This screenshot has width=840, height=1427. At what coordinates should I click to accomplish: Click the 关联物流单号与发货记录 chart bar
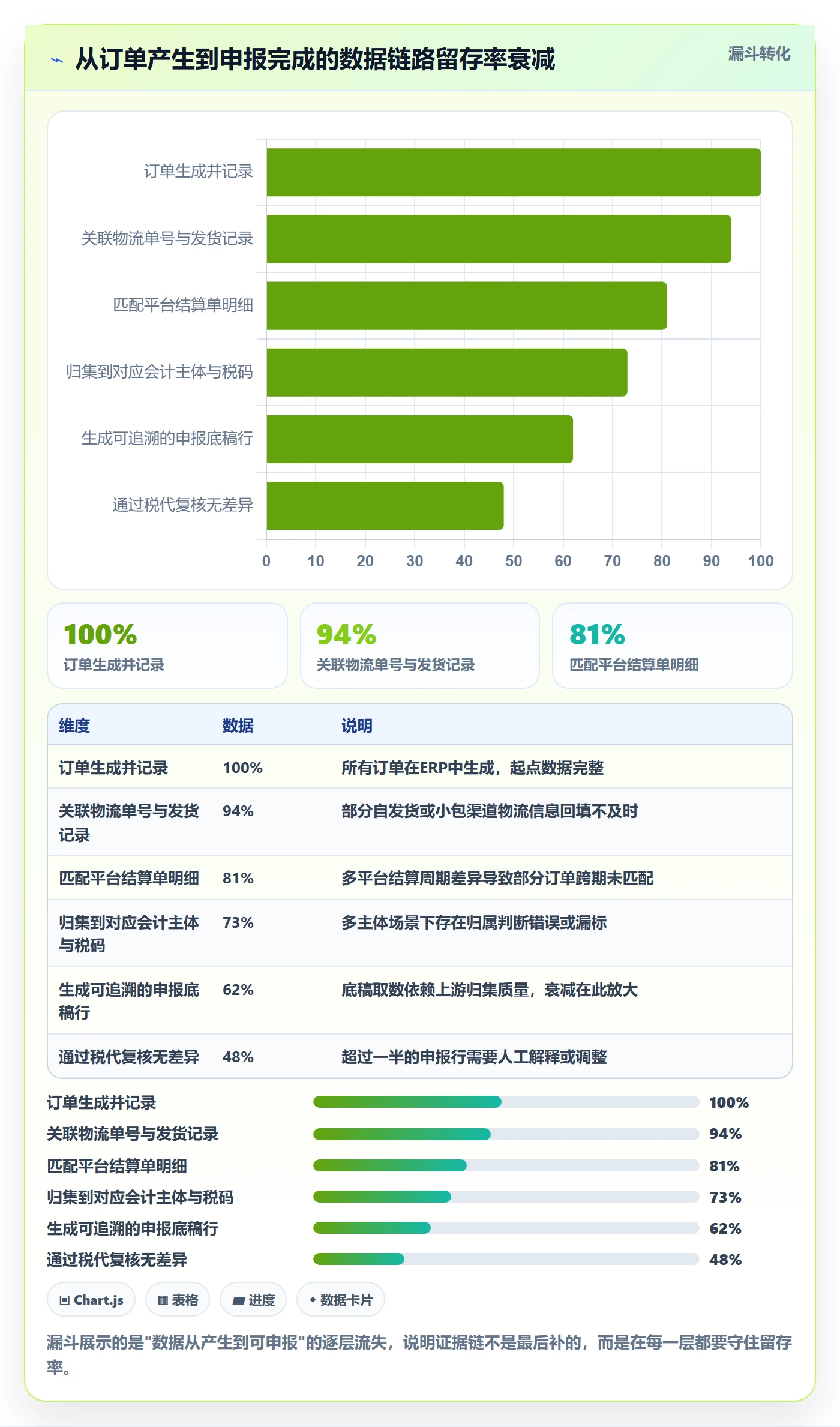coord(499,239)
